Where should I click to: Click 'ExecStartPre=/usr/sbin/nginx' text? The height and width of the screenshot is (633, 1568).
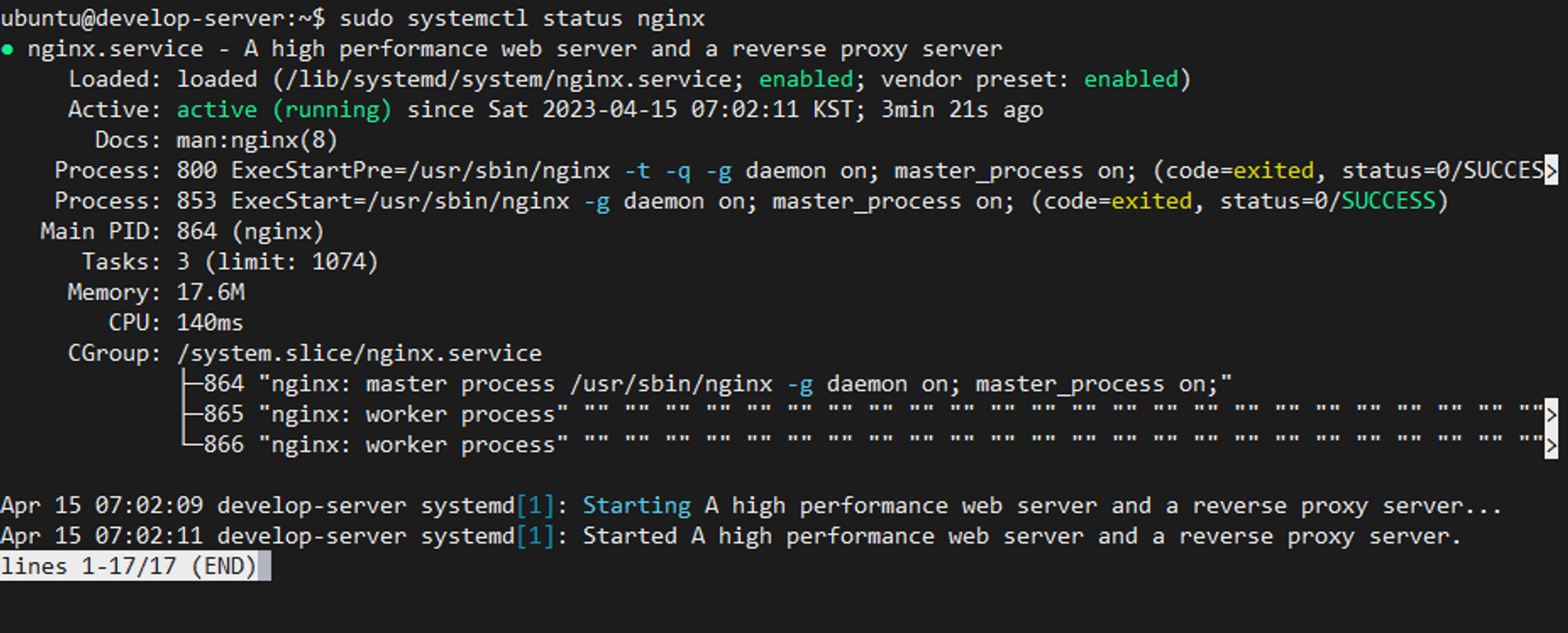click(x=420, y=171)
